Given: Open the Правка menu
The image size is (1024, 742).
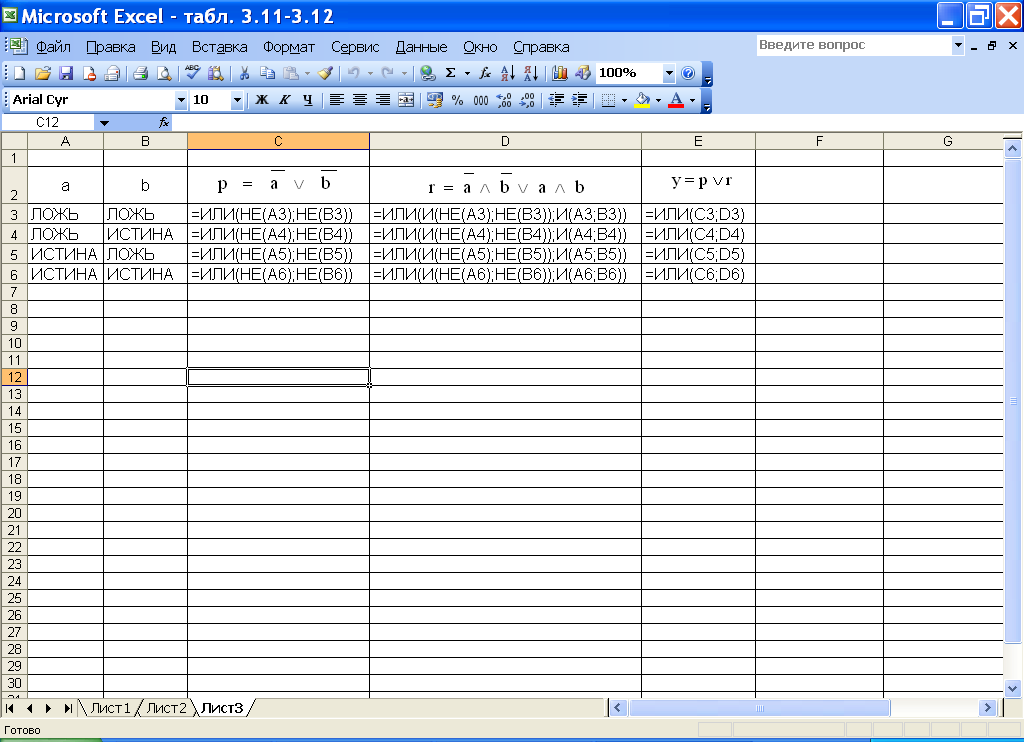Looking at the screenshot, I should point(111,47).
